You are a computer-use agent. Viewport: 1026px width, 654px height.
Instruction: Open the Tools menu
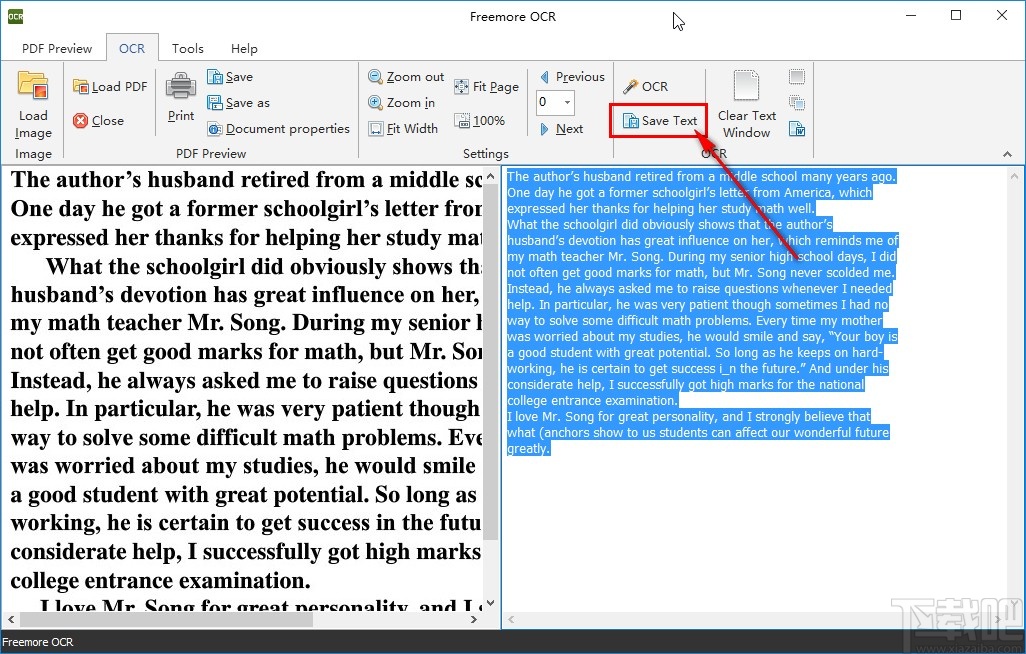pyautogui.click(x=188, y=47)
